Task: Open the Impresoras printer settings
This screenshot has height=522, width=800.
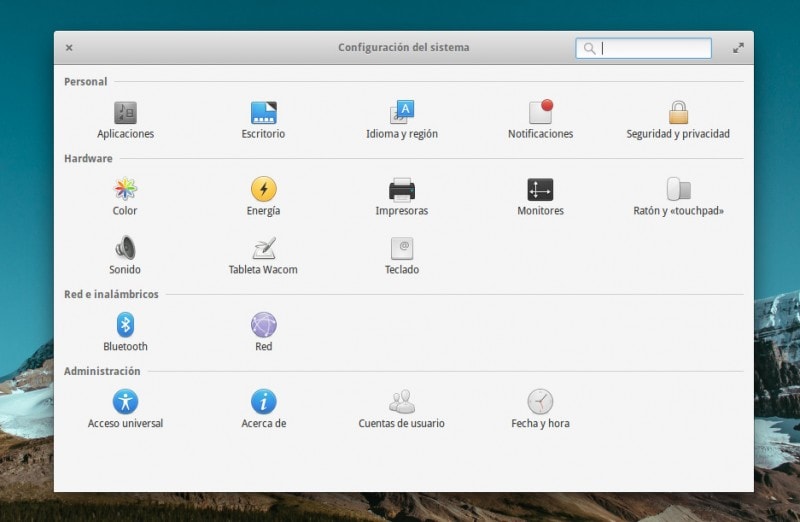Action: (402, 190)
